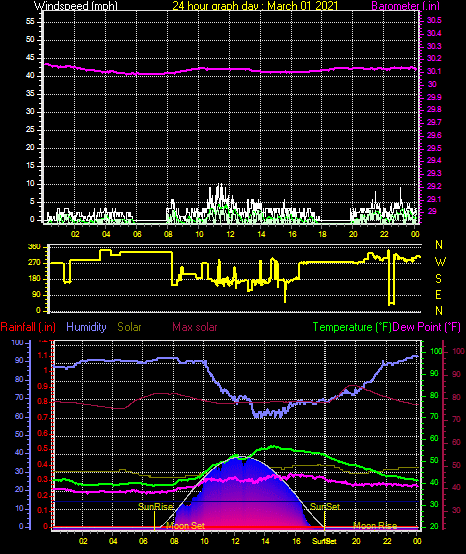Click the SunSet marker label above the axis
Image resolution: width=466 pixels, height=554 pixels.
(325, 507)
